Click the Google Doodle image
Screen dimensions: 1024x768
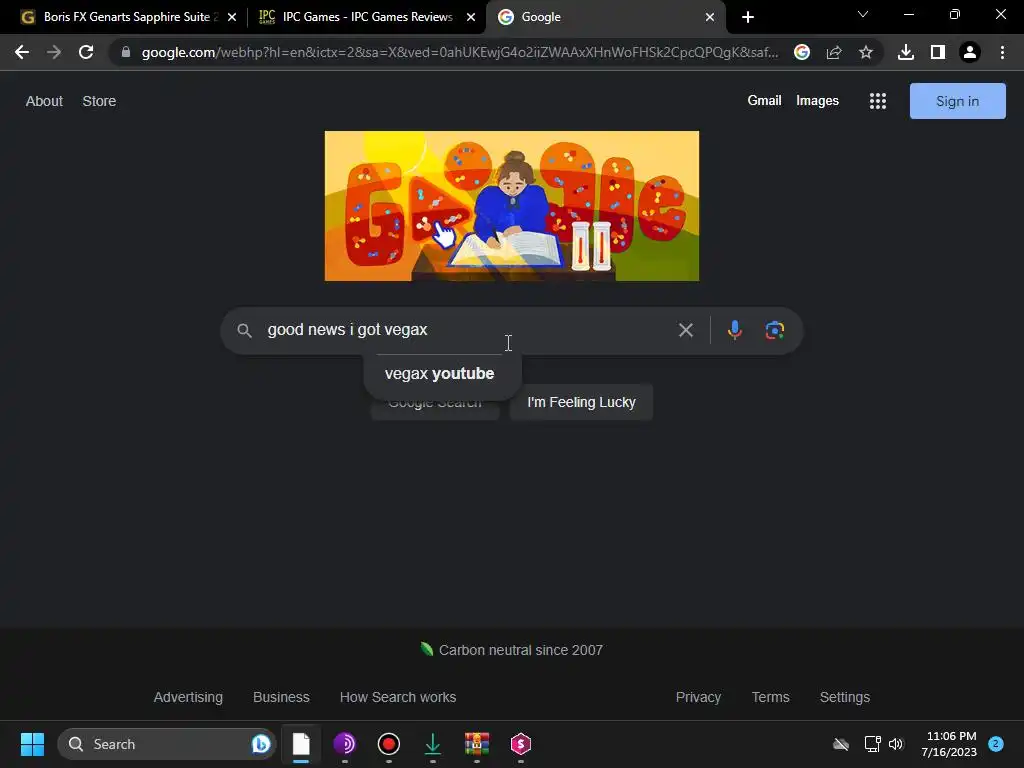point(512,206)
